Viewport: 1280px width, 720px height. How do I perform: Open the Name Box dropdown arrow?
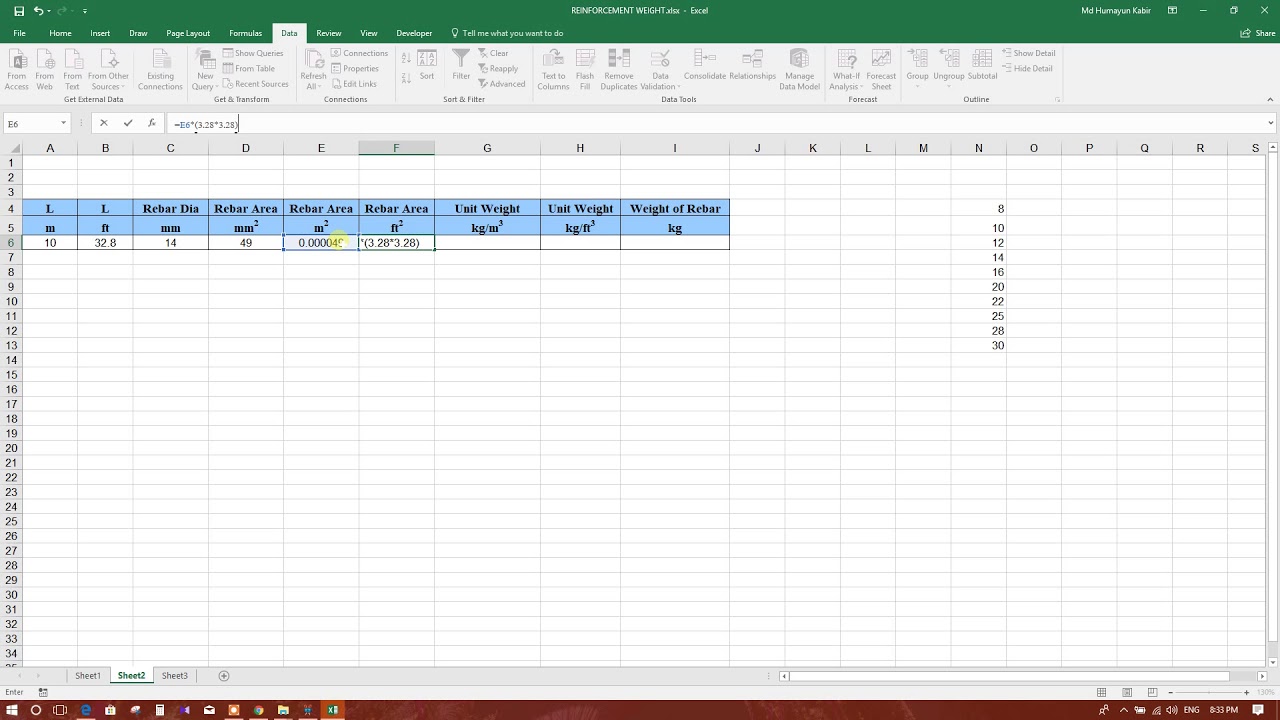click(x=62, y=123)
